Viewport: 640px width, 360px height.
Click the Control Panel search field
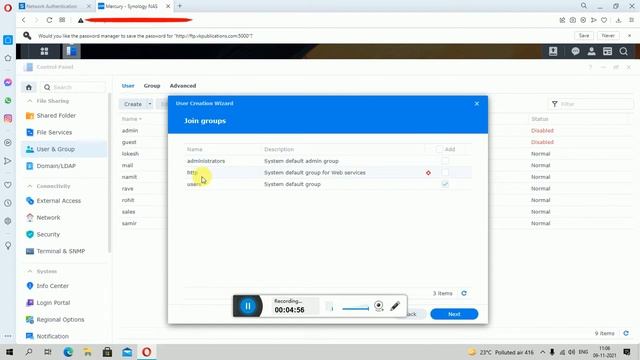73,87
